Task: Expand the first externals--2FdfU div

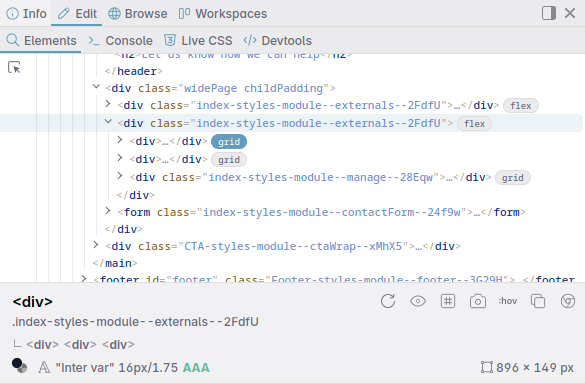Action: (x=108, y=104)
